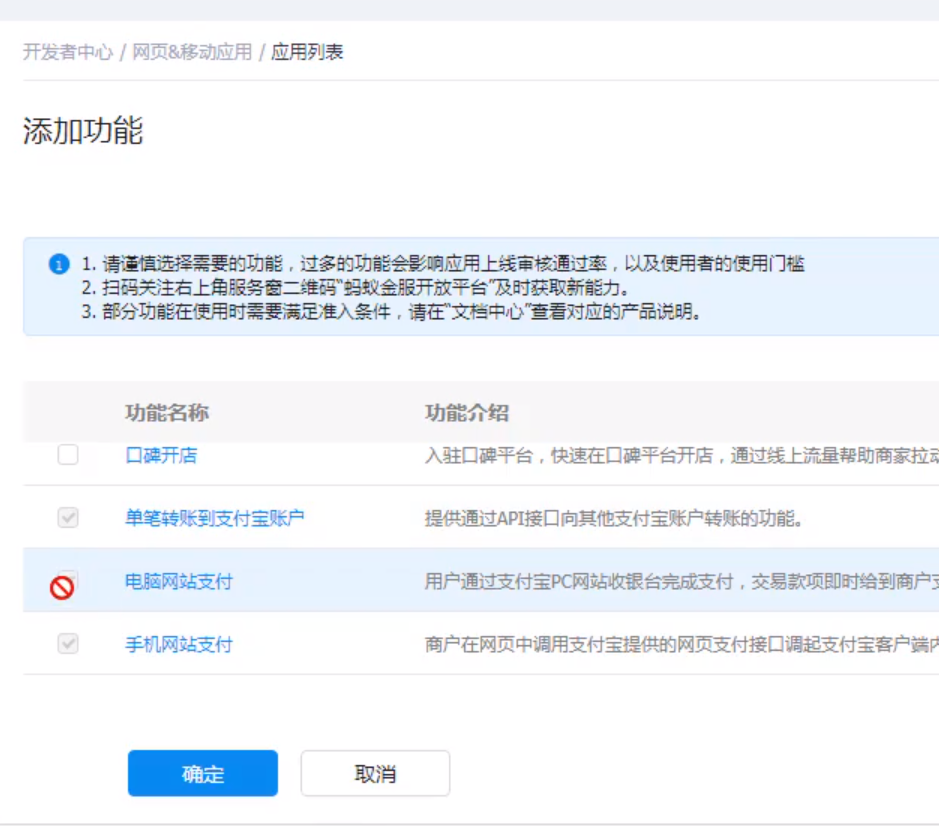The width and height of the screenshot is (939, 826).
Task: Select 网页&移动应用 in the breadcrumb
Action: coord(192,52)
